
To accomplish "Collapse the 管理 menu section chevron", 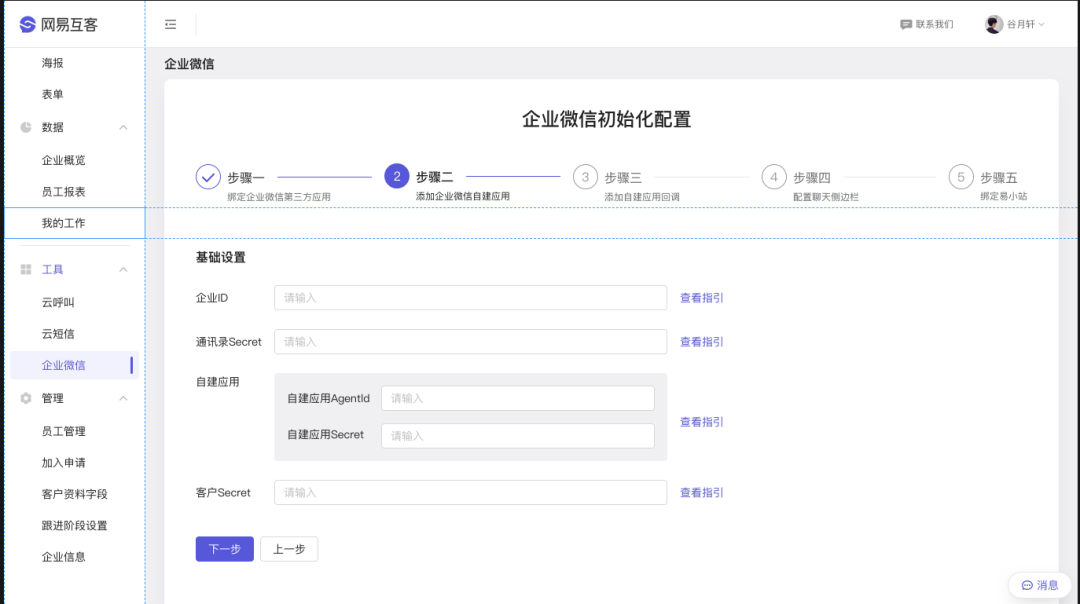I will [x=123, y=398].
